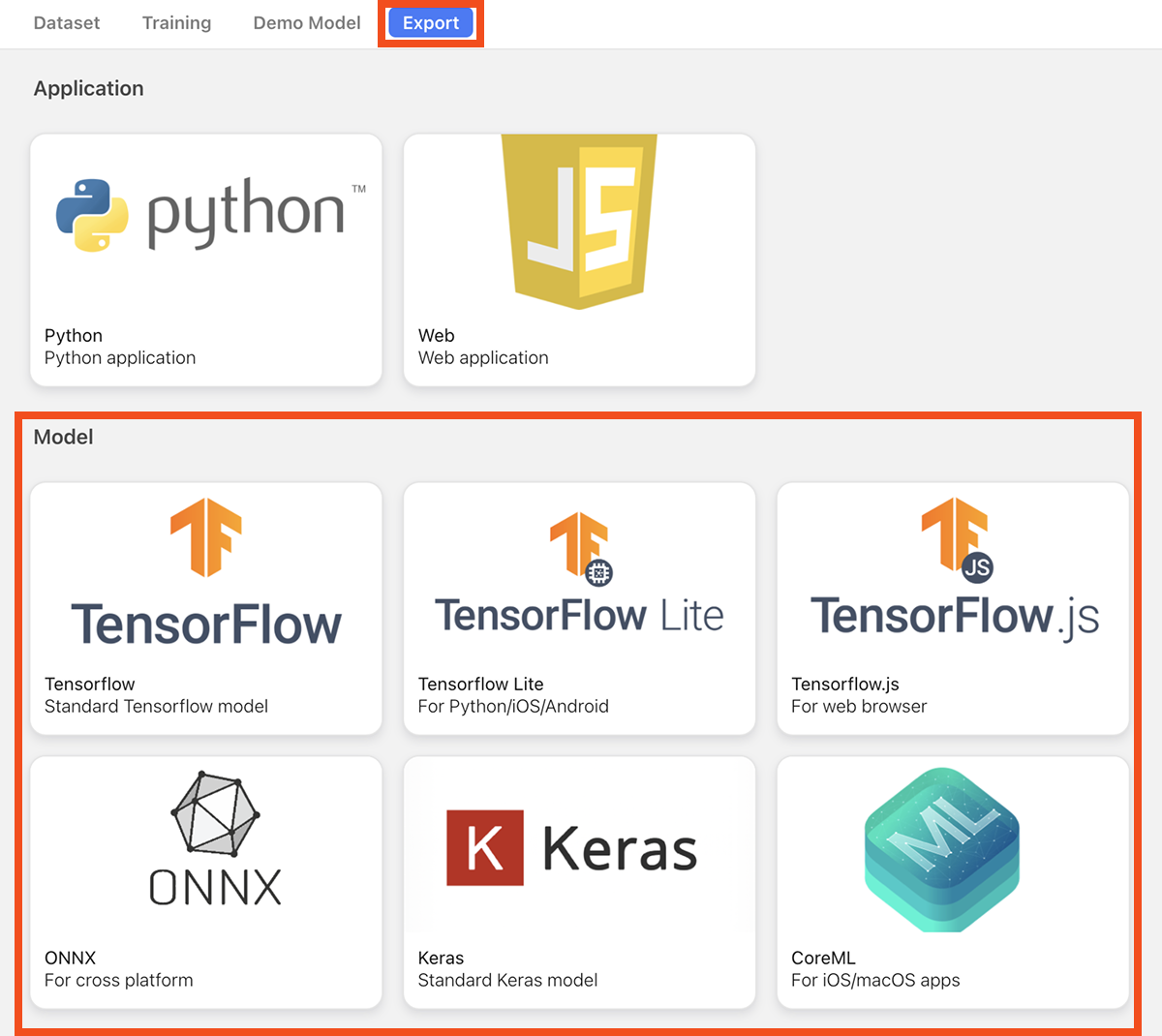Click the "ONNX" card title
Viewport: 1162px width, 1036px height.
tap(70, 959)
